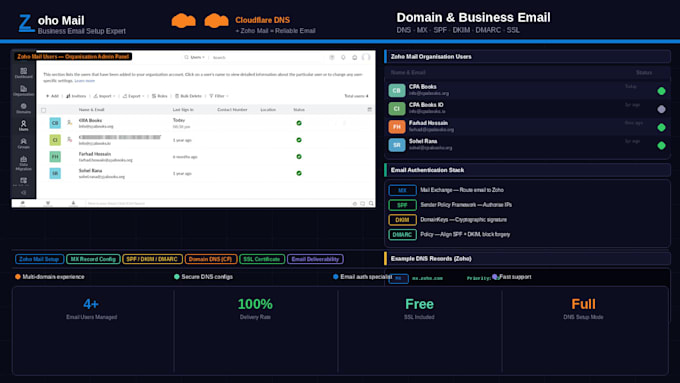Click green status dot for Farhad Hossain in panel

pos(661,128)
